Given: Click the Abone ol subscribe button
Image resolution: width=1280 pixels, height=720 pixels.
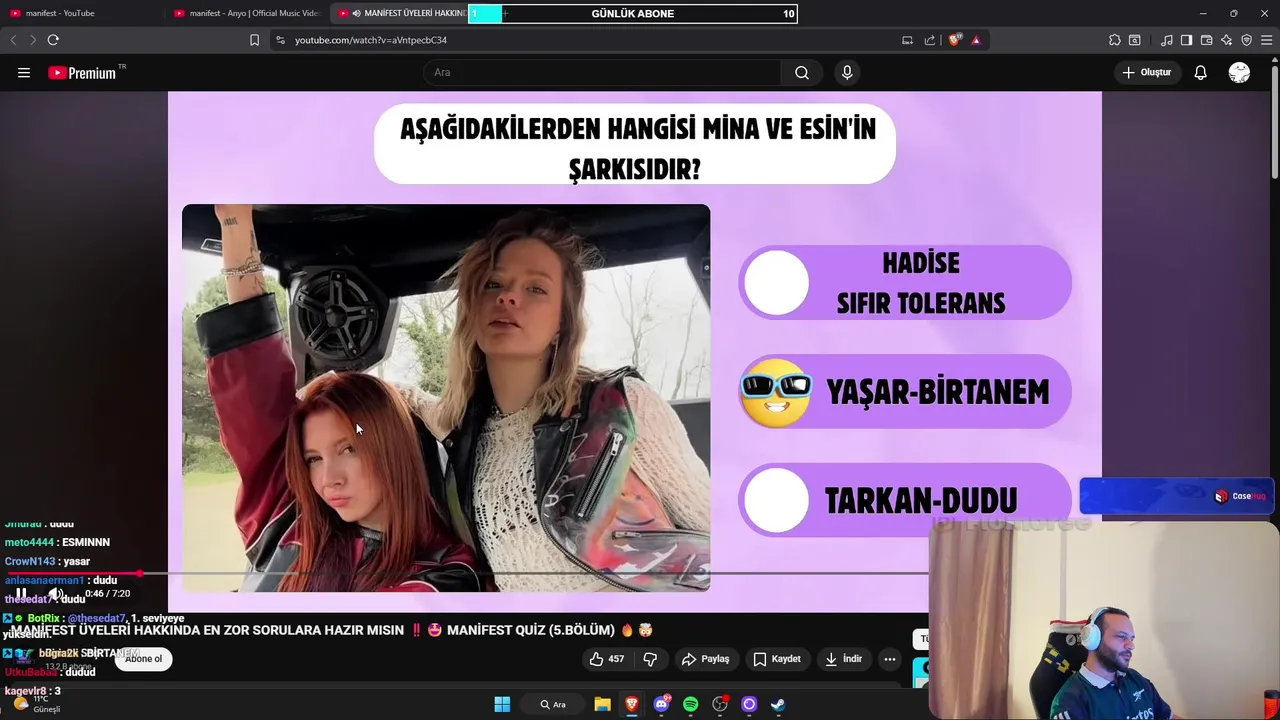Looking at the screenshot, I should [x=143, y=659].
